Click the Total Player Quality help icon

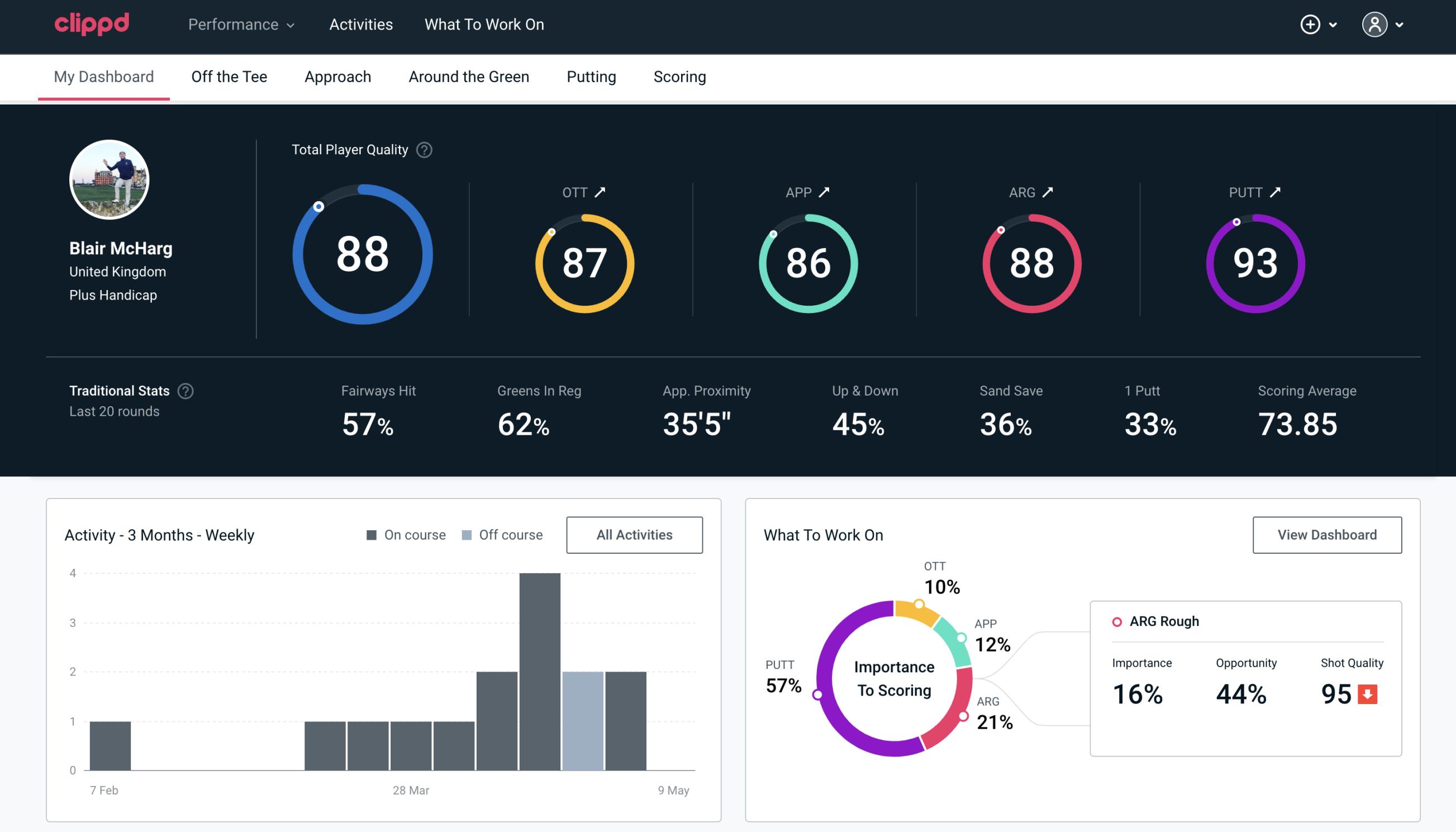423,149
